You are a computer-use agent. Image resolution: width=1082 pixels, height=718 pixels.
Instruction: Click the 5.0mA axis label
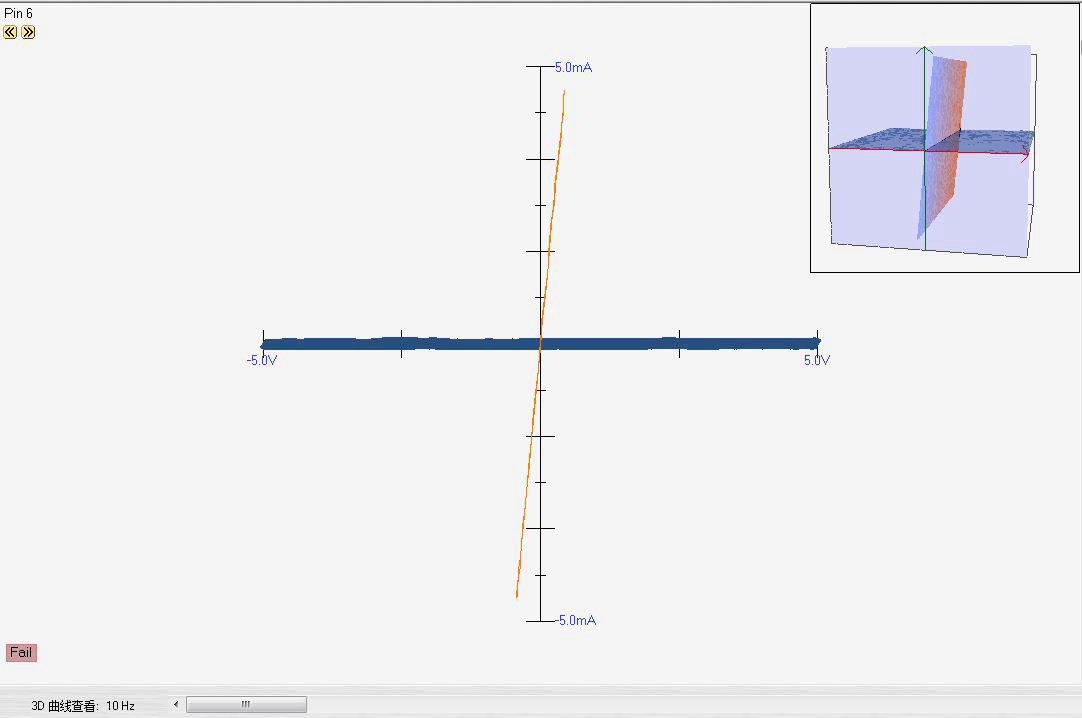(x=574, y=68)
